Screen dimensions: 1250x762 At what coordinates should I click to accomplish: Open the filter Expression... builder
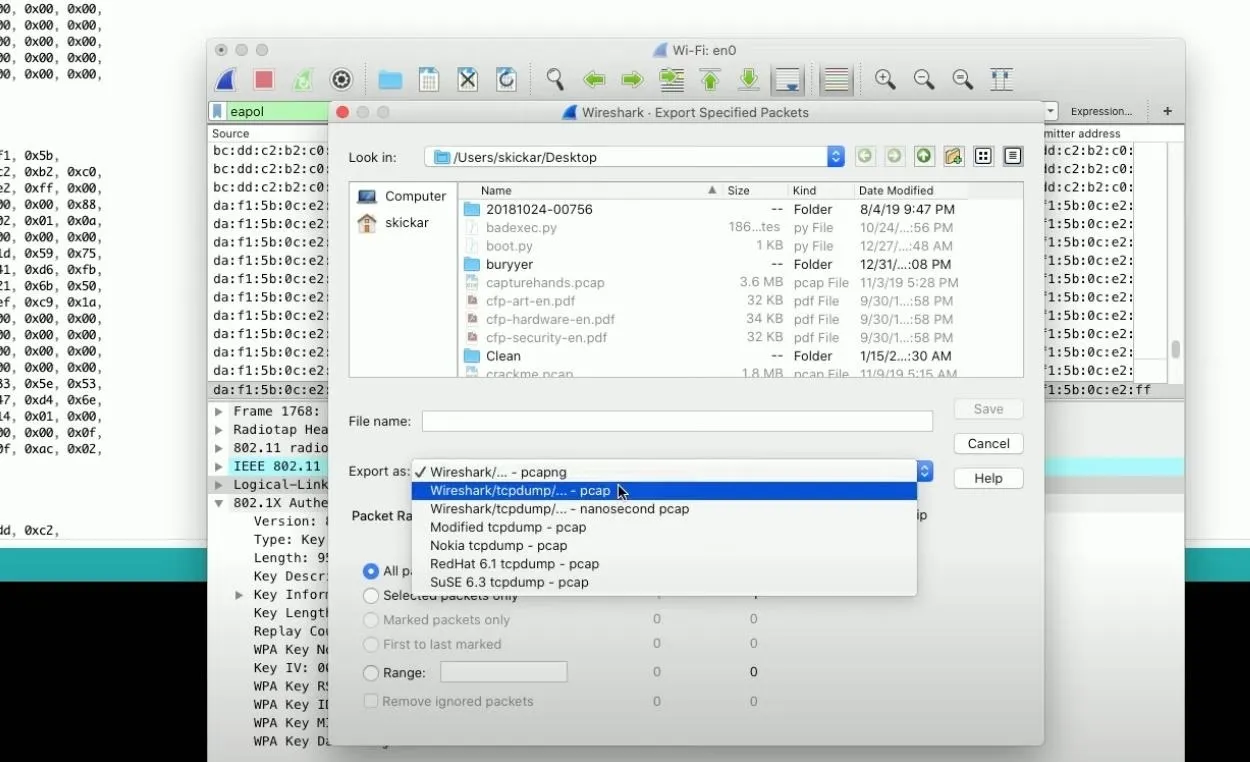pos(1101,111)
